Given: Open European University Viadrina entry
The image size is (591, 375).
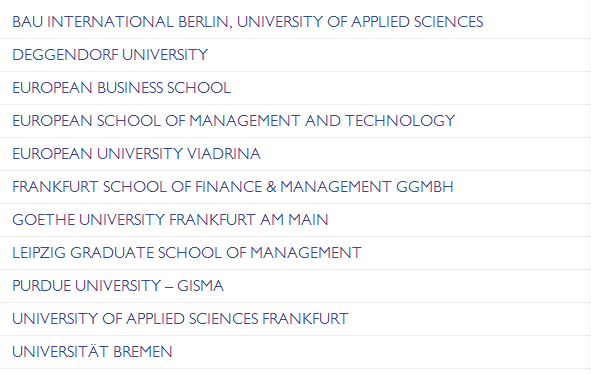Looking at the screenshot, I should tap(136, 154).
